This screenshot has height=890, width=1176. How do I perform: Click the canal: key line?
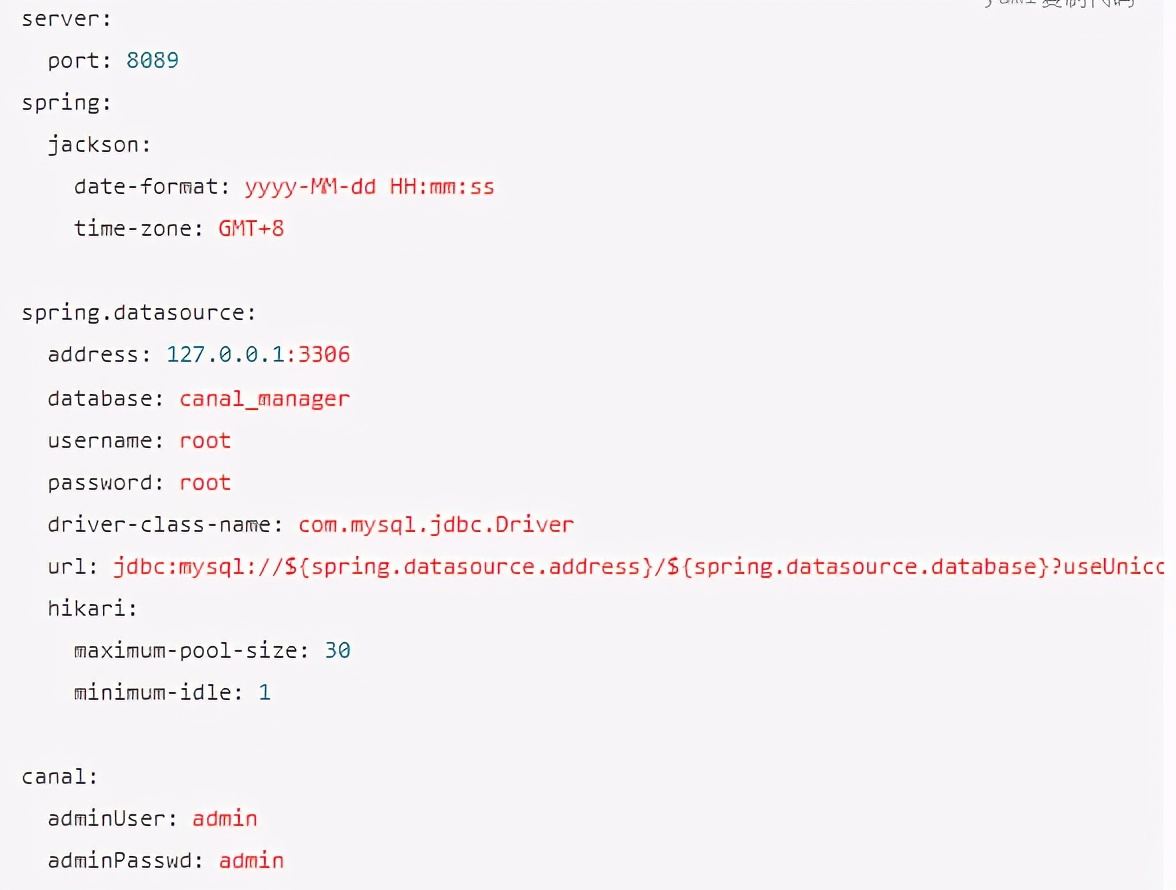pos(59,777)
